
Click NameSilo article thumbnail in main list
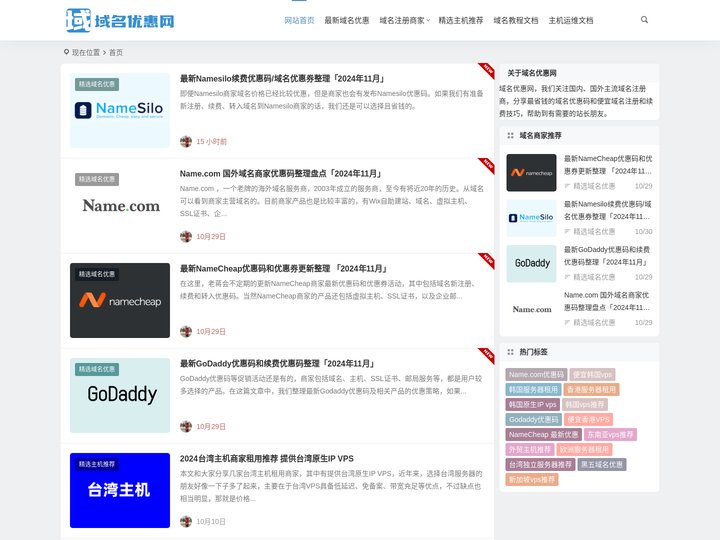pos(120,110)
